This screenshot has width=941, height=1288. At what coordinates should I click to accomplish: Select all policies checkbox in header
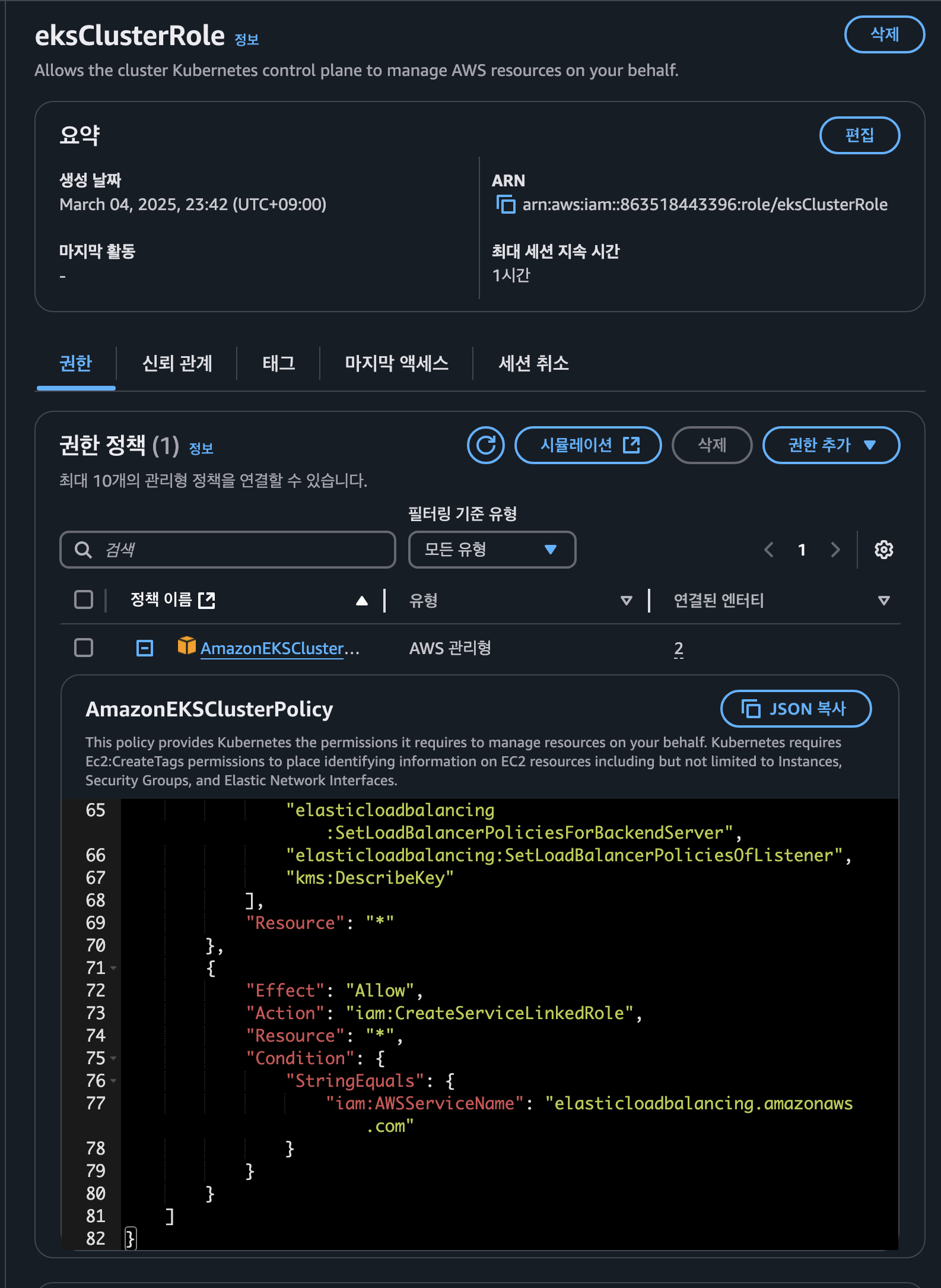[x=84, y=599]
